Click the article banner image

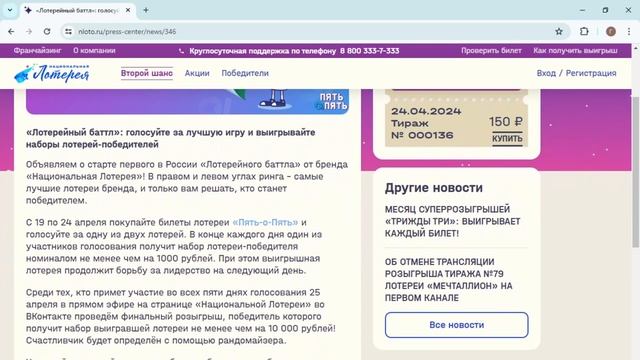187,101
